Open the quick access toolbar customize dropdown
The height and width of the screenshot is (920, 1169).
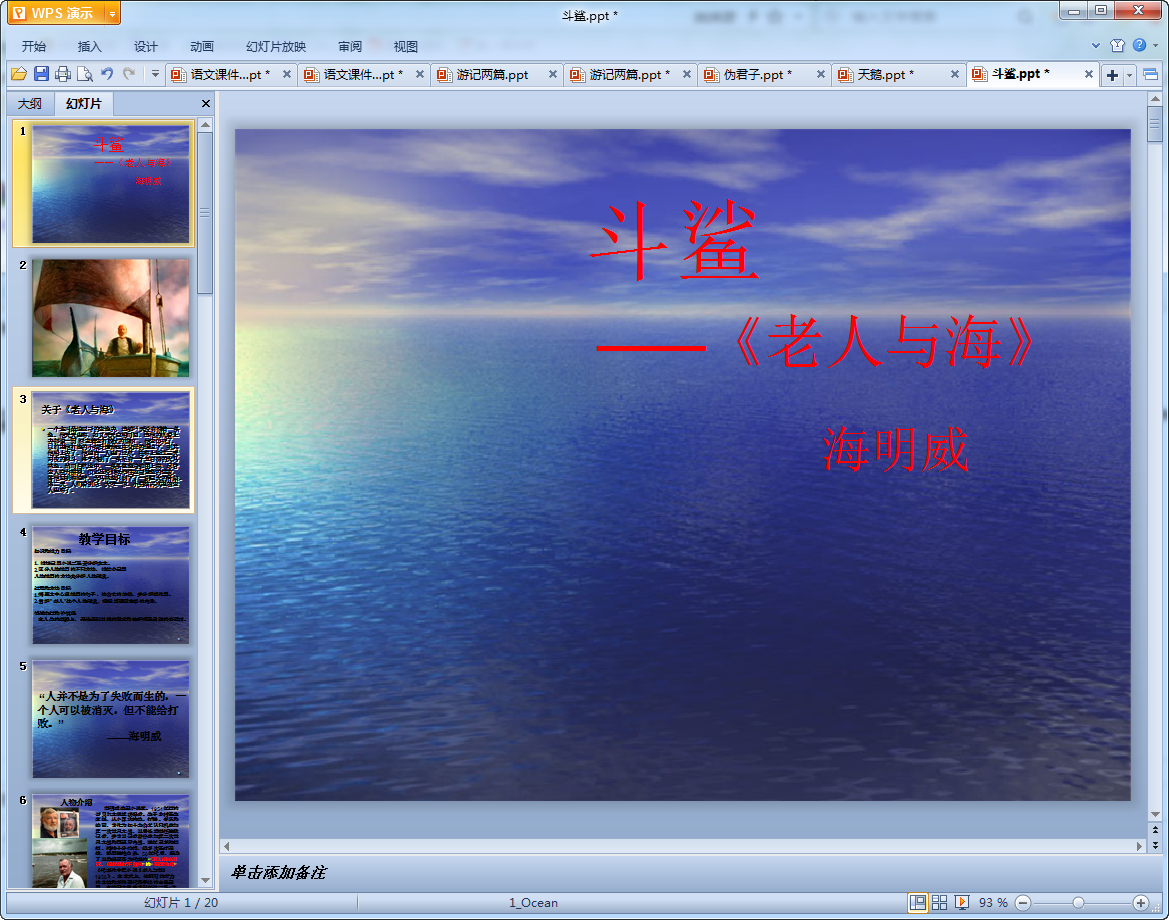[x=155, y=74]
